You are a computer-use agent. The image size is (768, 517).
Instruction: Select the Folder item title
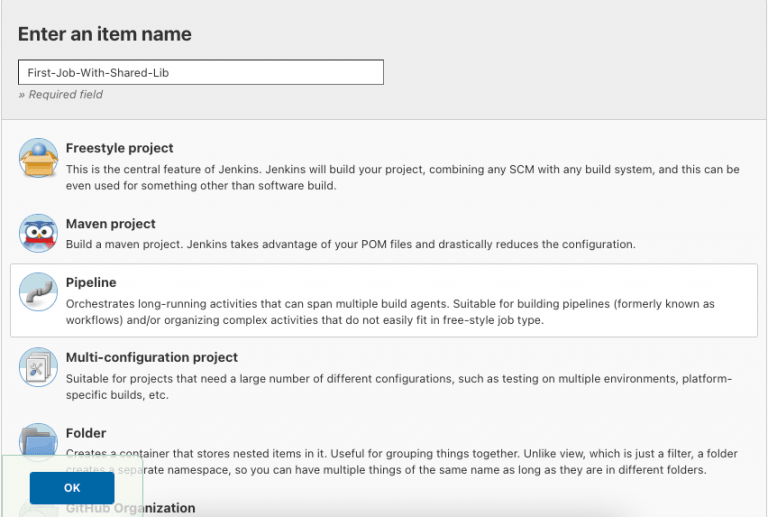click(86, 434)
